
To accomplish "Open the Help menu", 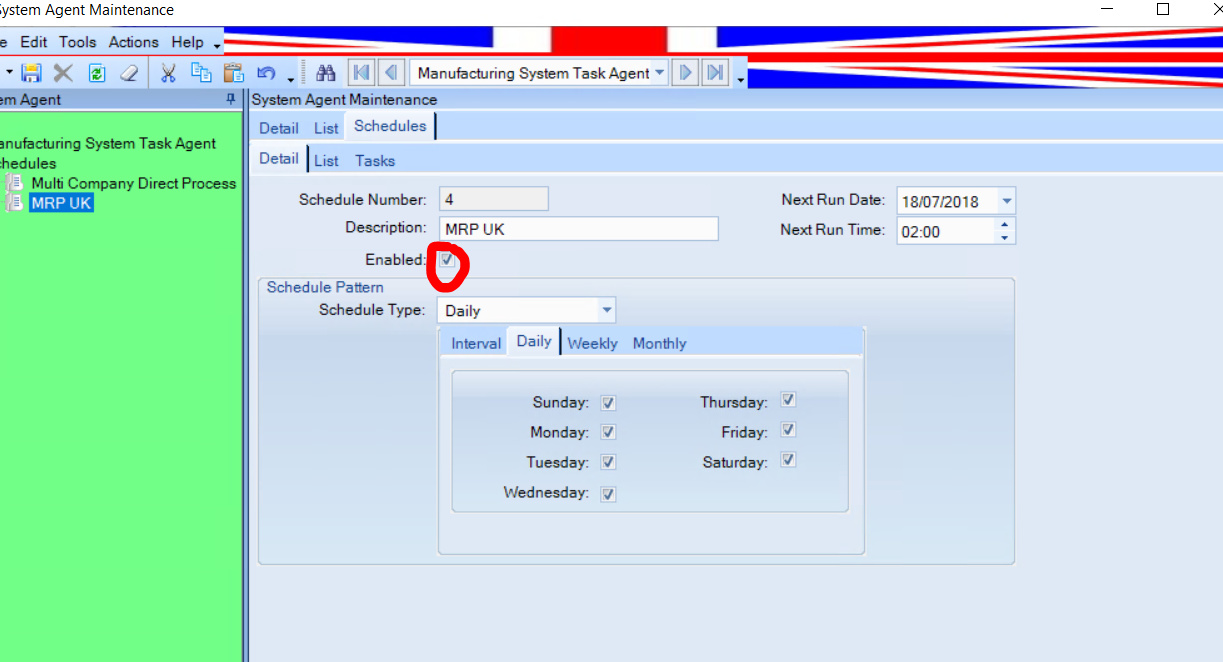I will [x=187, y=42].
